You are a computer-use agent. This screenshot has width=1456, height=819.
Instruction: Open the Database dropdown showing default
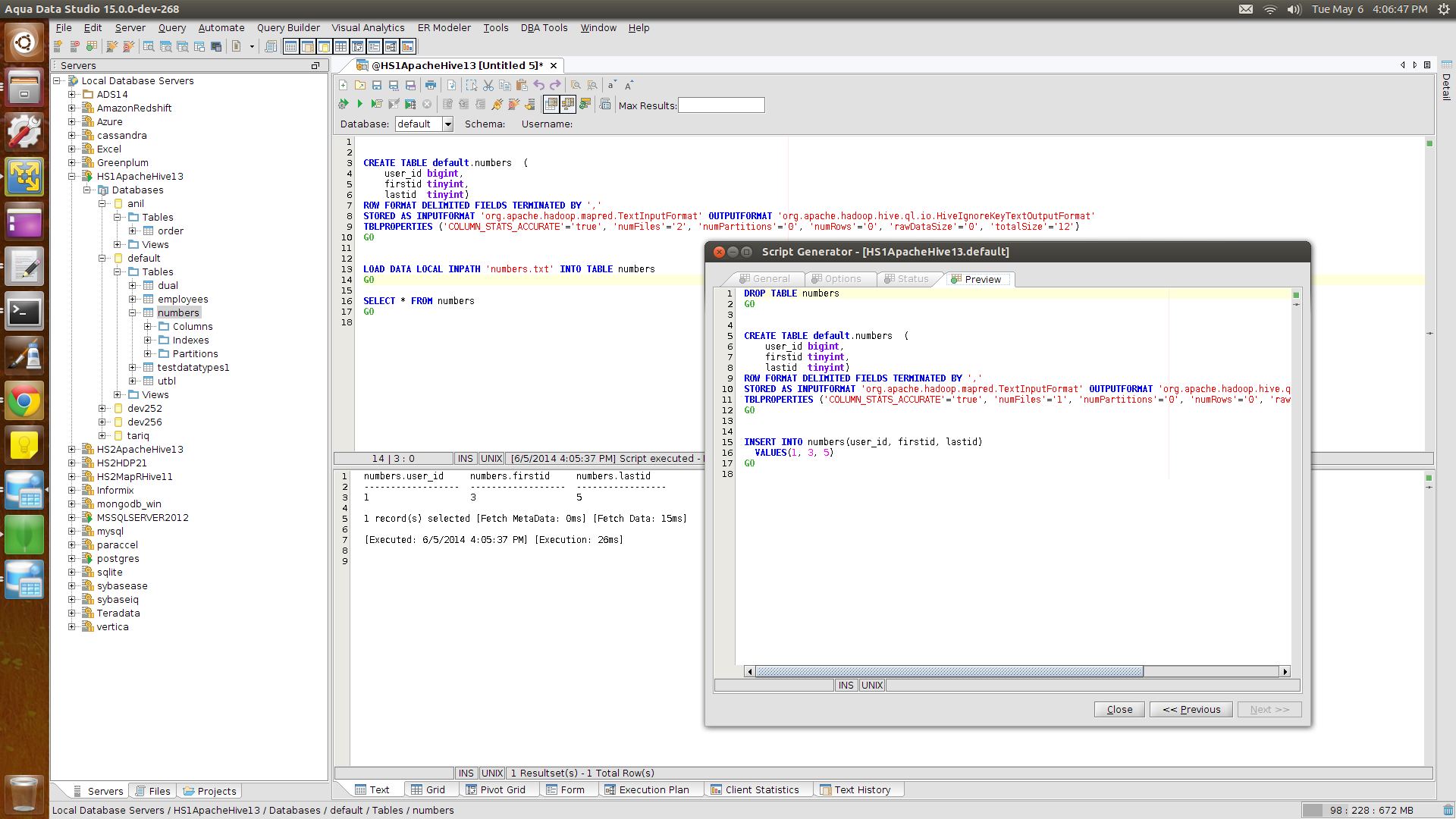[447, 124]
